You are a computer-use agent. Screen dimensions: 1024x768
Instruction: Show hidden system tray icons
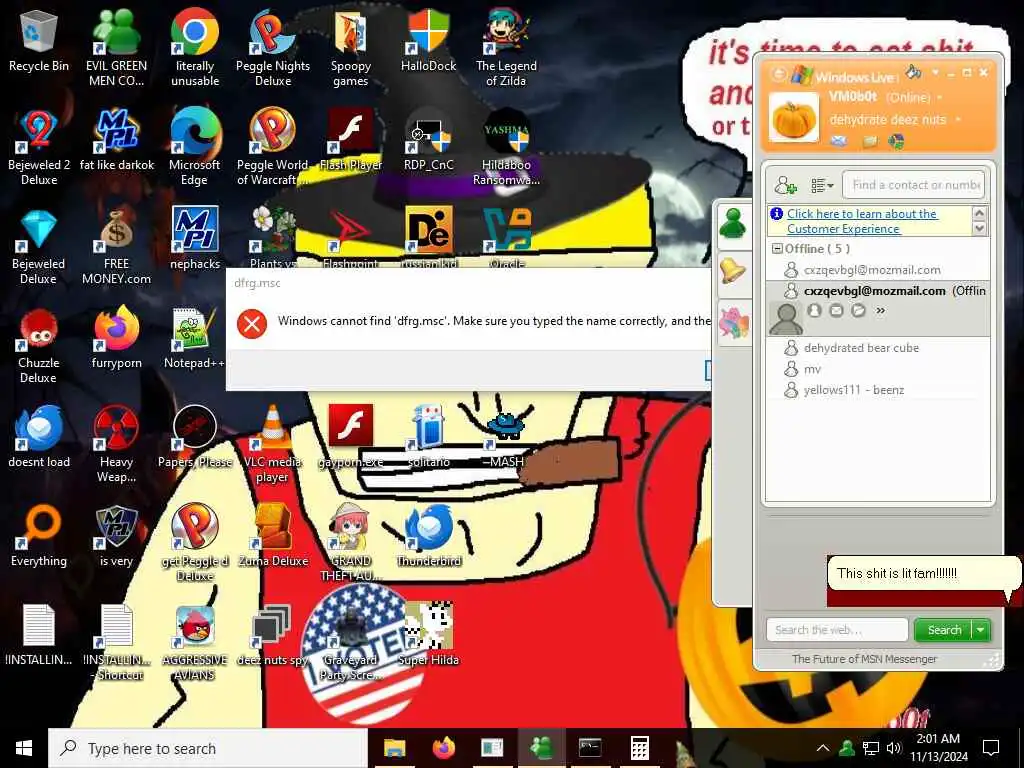click(x=823, y=748)
